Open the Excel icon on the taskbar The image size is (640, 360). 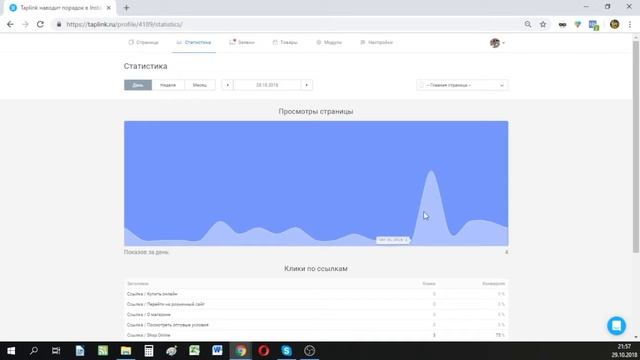coord(194,351)
